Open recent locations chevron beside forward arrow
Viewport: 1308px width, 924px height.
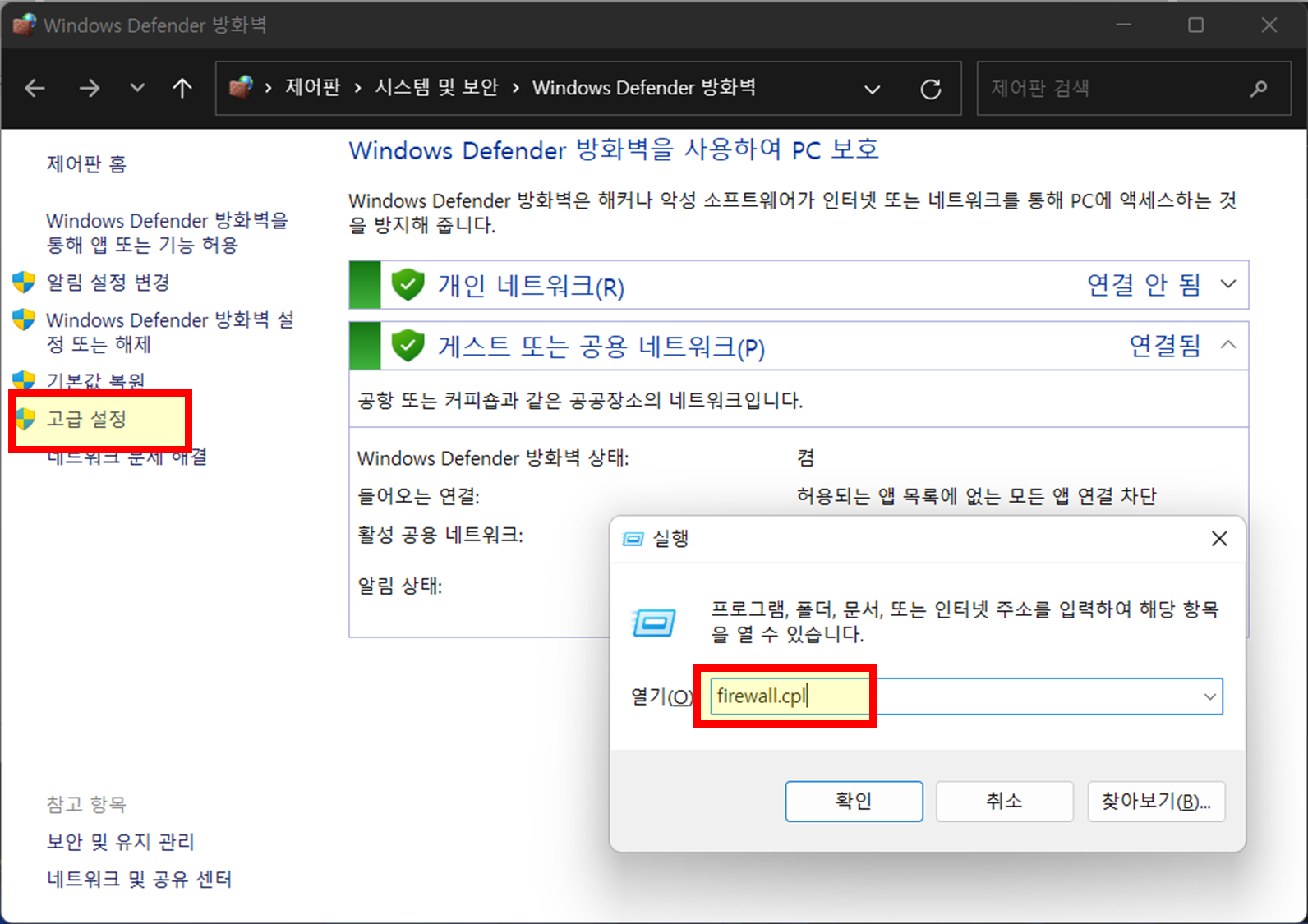pyautogui.click(x=137, y=88)
